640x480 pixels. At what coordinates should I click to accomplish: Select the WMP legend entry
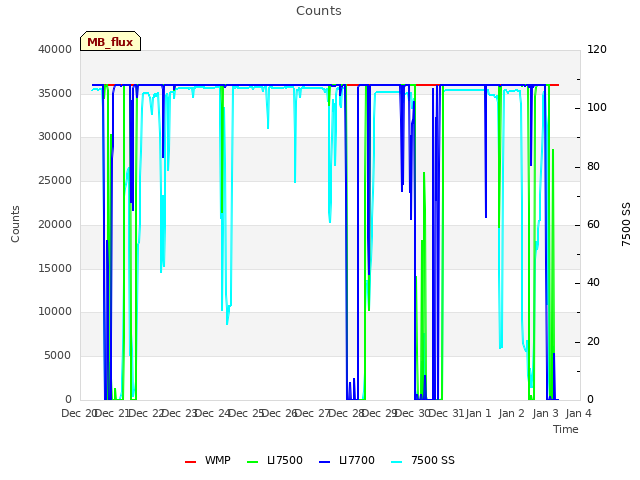207,460
